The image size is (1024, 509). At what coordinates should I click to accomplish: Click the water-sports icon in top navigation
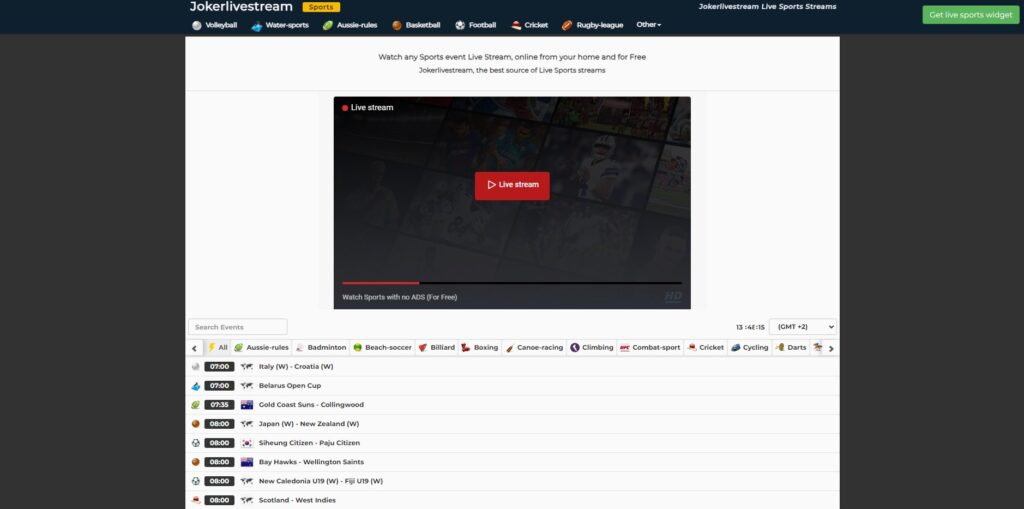(257, 25)
